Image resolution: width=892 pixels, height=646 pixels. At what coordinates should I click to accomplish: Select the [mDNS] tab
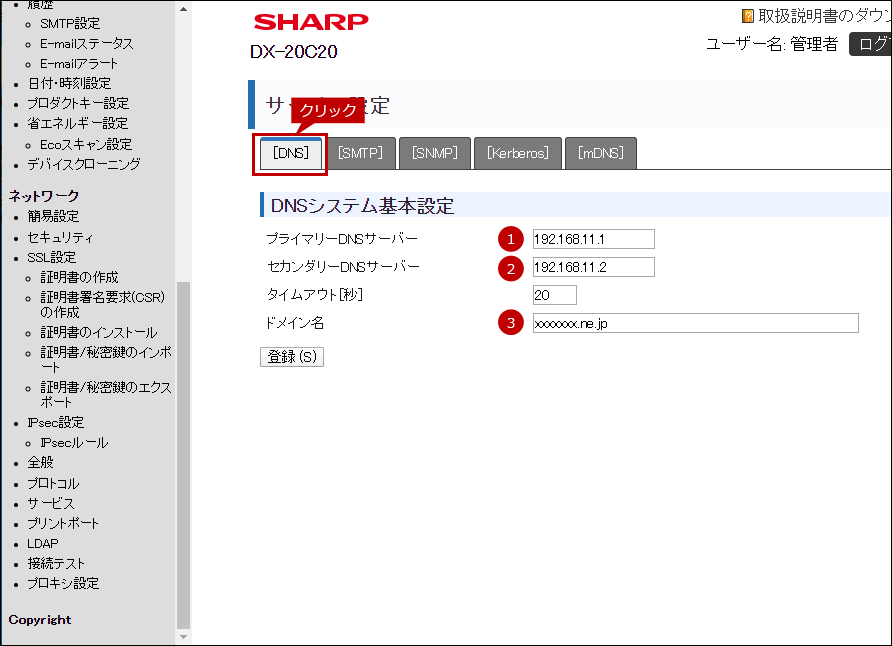tap(601, 153)
